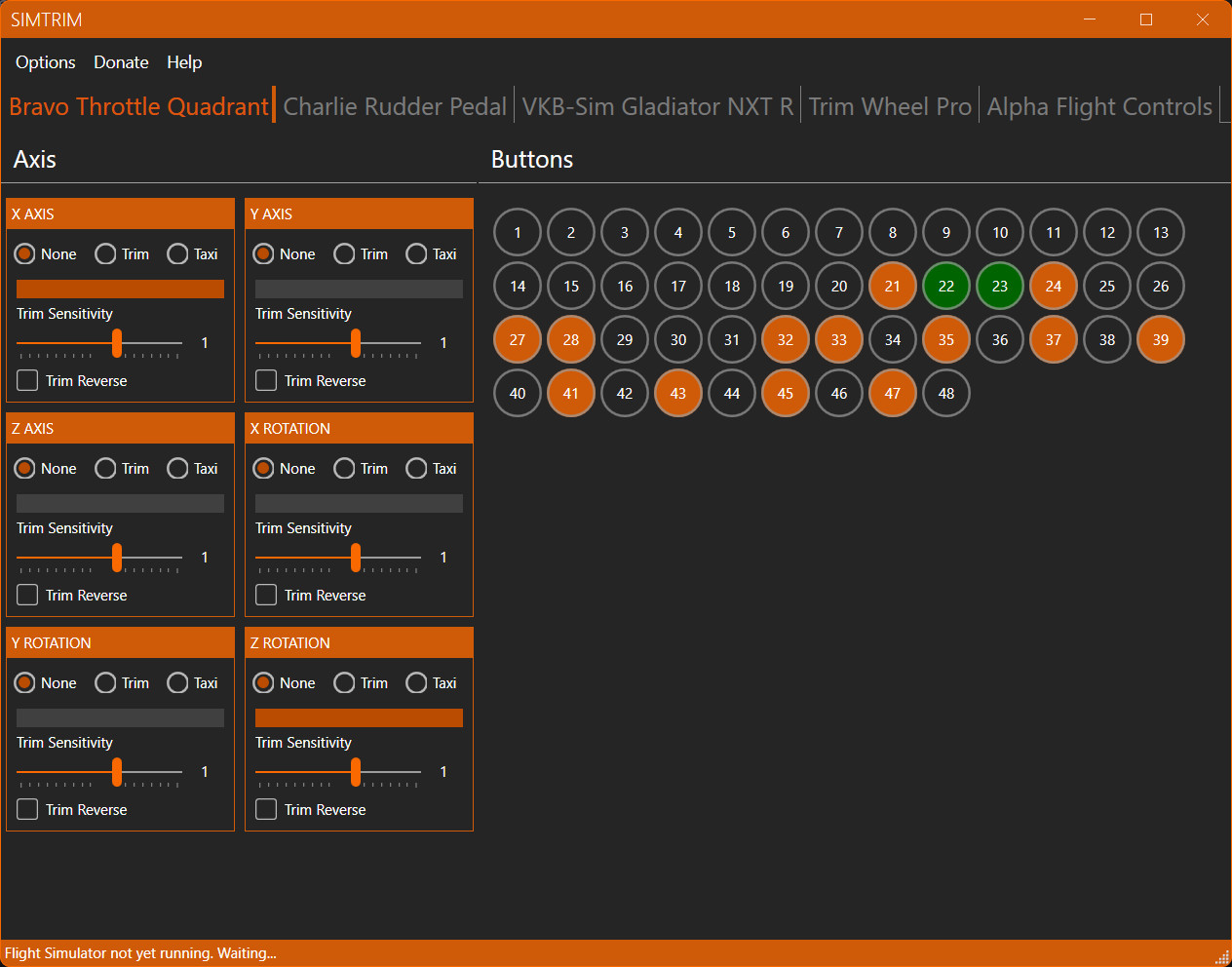The width and height of the screenshot is (1232, 967).
Task: Click Y AXIS Trim Sensitivity slider
Action: pyautogui.click(x=338, y=343)
